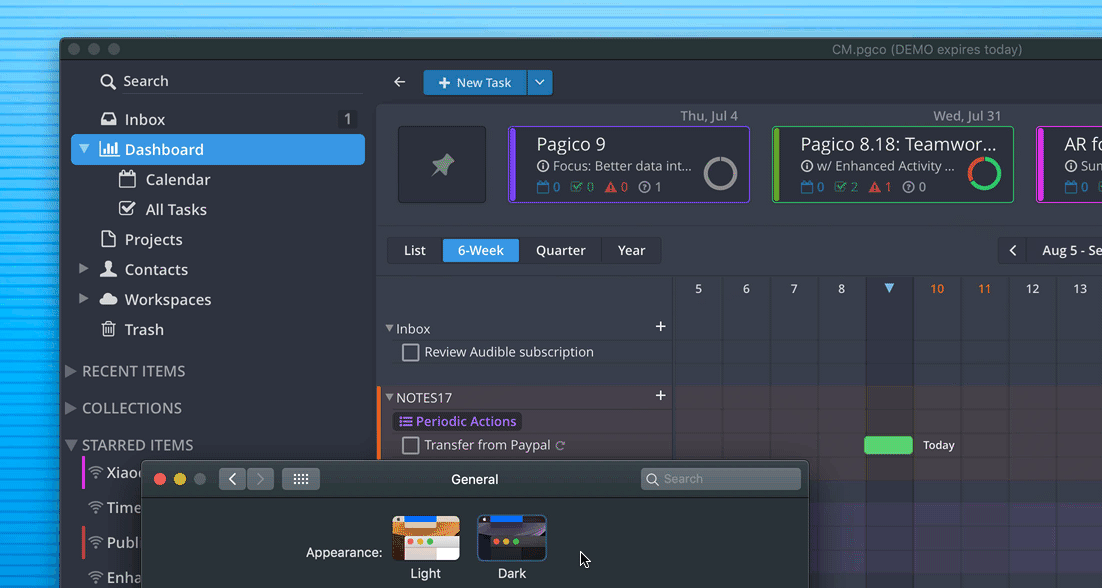Show all preferences grid icon

(x=301, y=479)
